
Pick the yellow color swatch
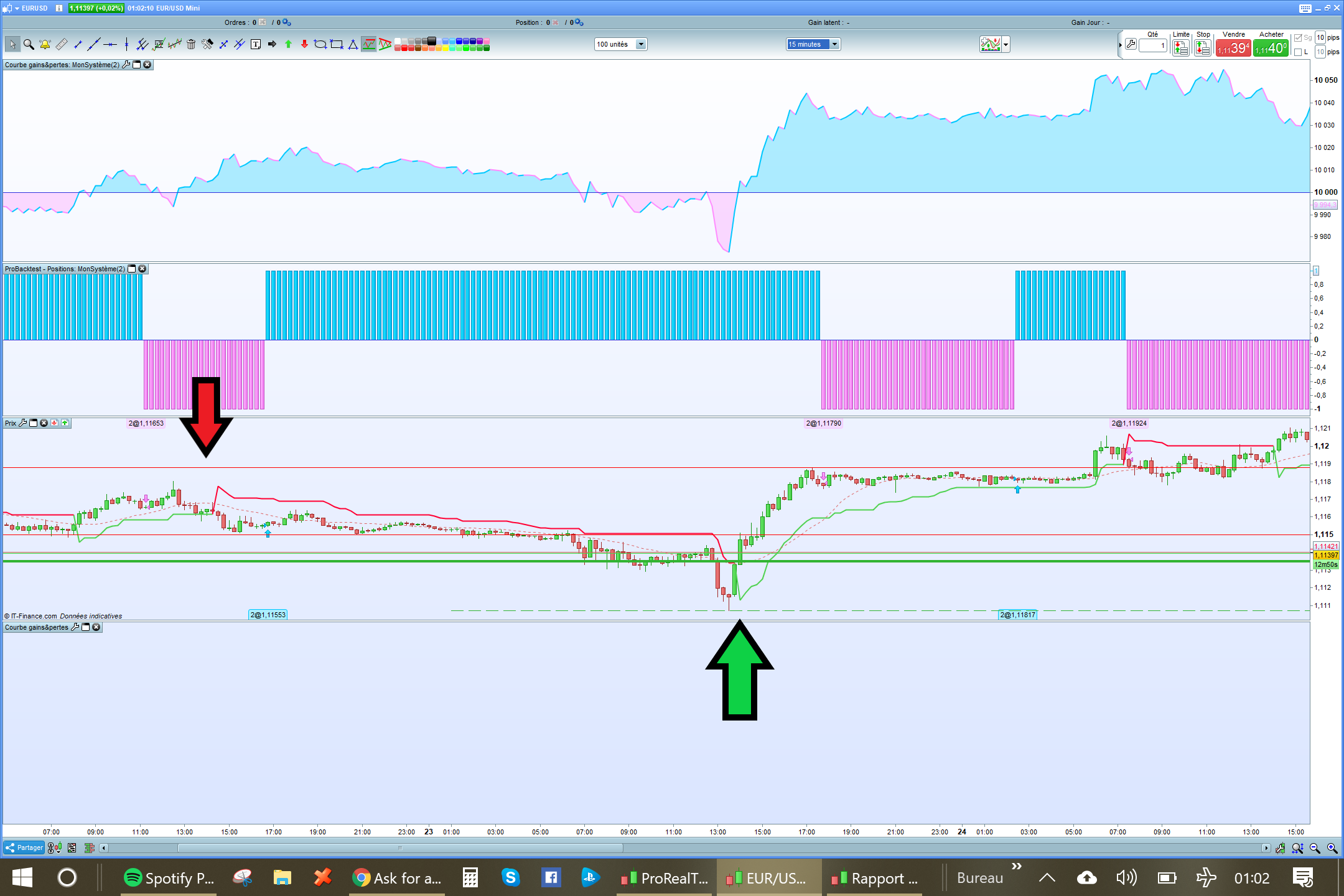point(446,48)
